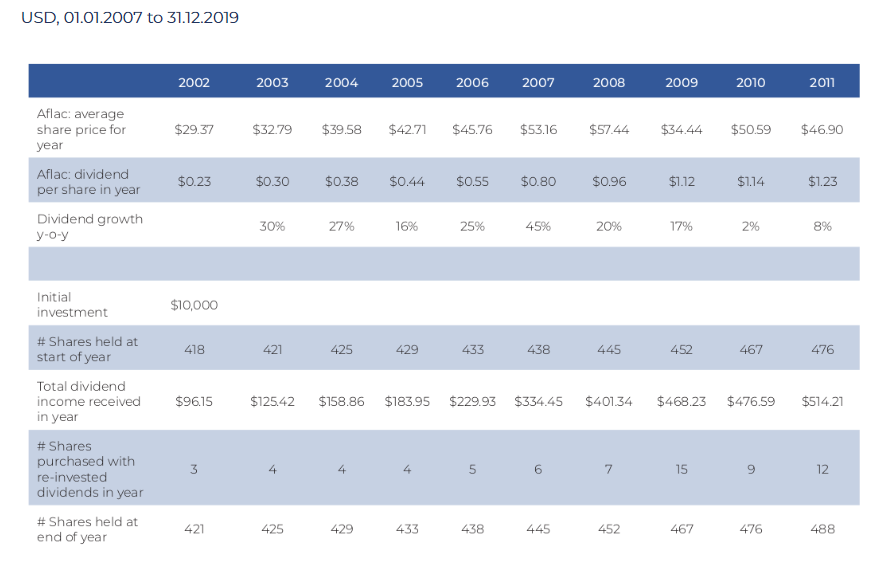
Task: Click the row label '# Shares held at start of year'
Action: tap(88, 349)
